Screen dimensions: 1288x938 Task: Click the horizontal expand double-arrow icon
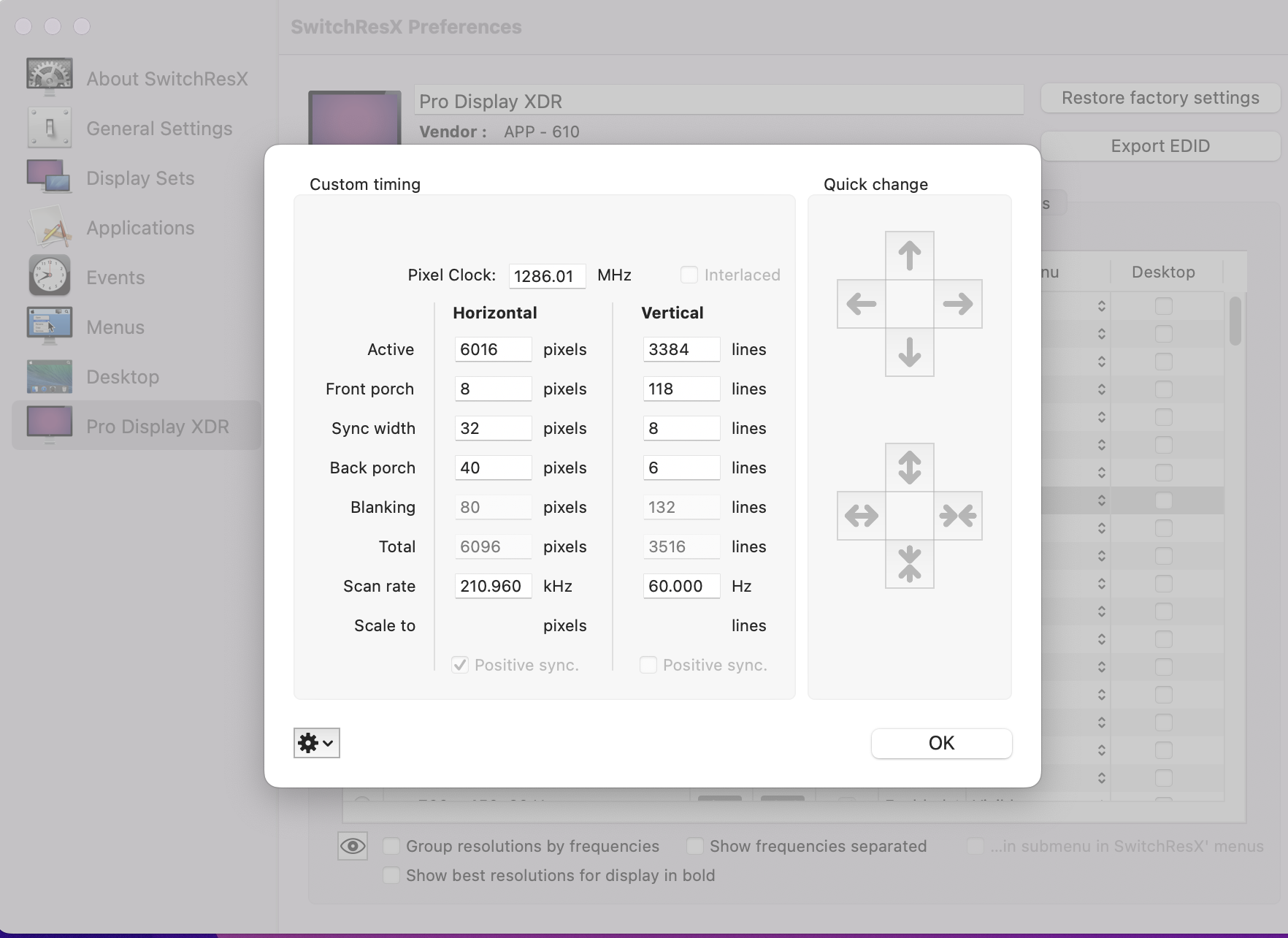[x=861, y=516]
